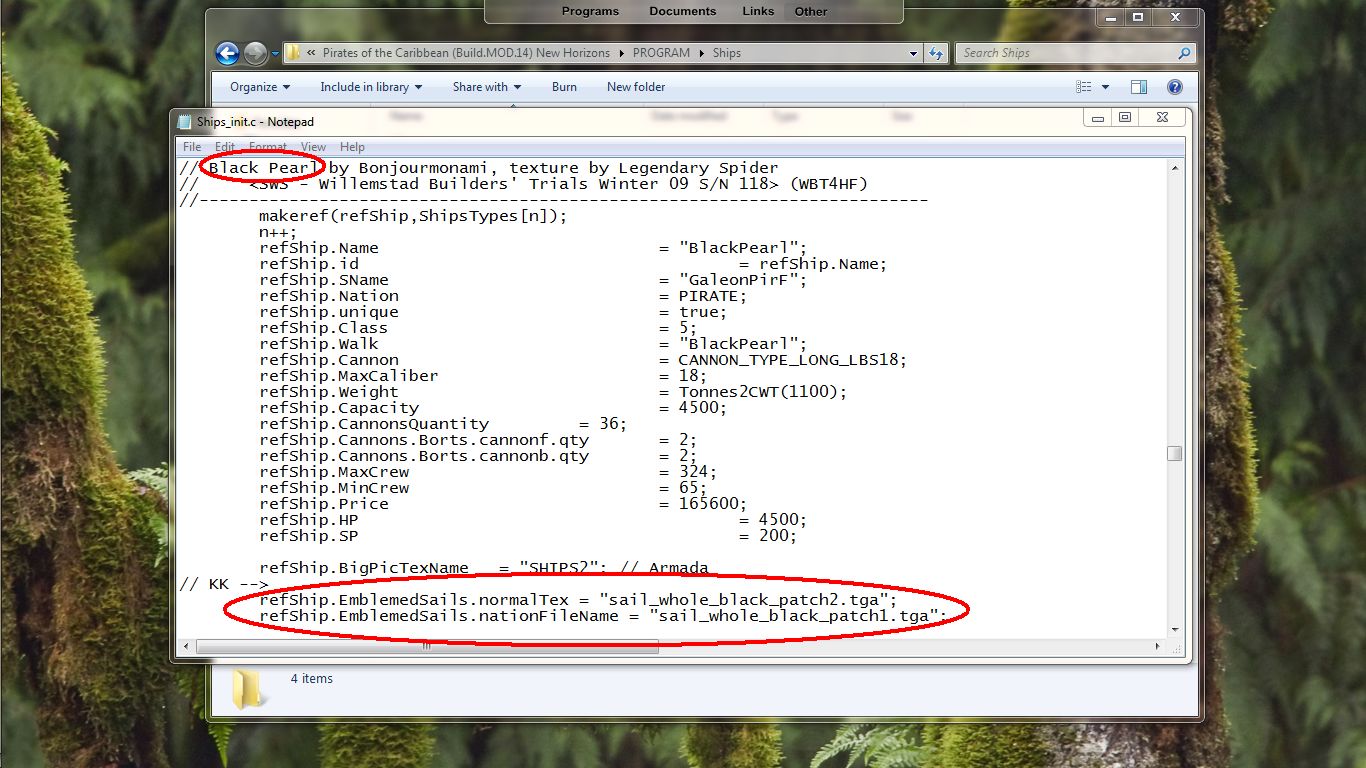Click the search magnifier icon

pyautogui.click(x=1185, y=53)
